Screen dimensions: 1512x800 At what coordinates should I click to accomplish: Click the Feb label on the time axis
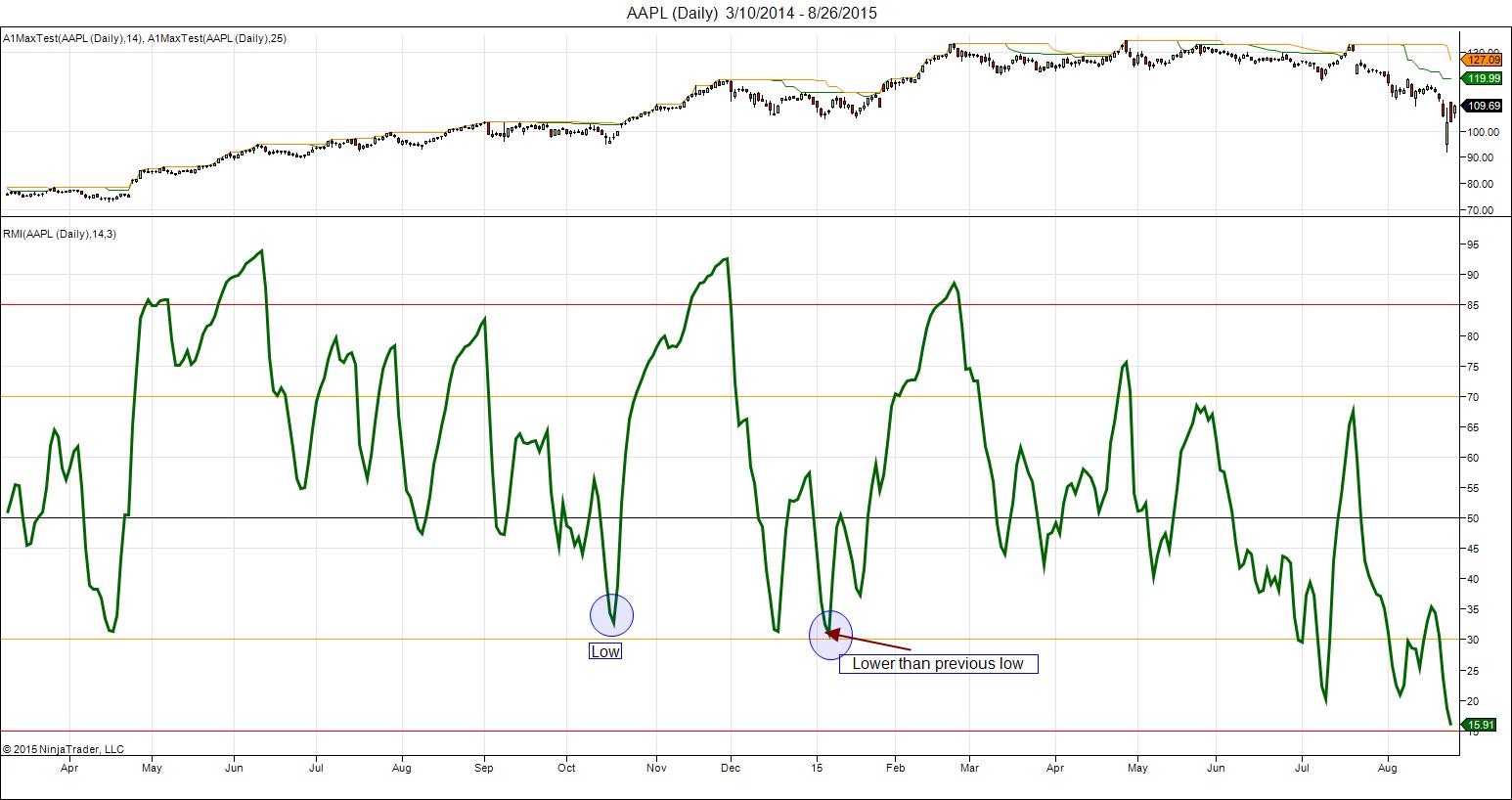point(894,769)
